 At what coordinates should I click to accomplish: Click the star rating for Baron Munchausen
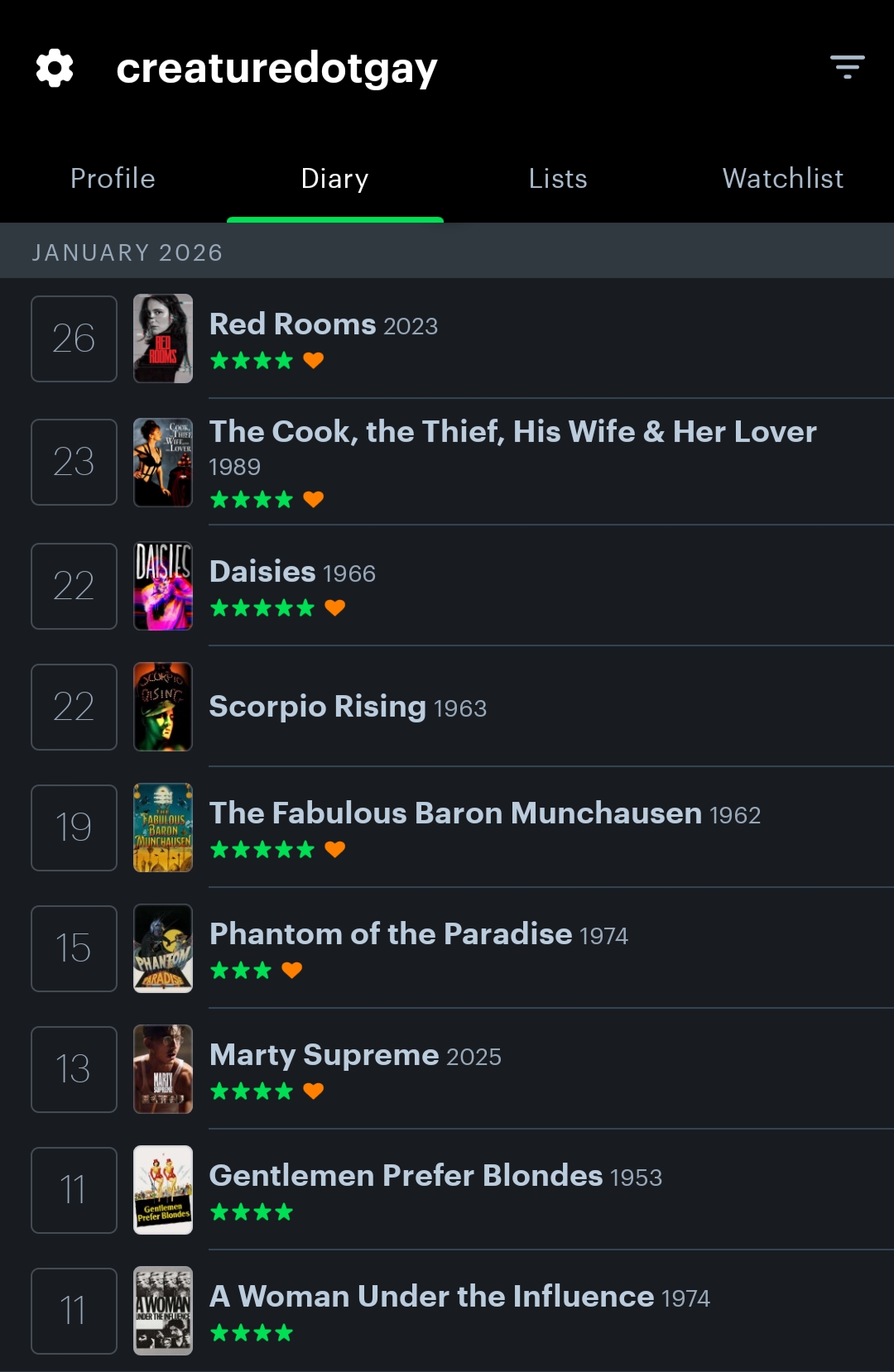[262, 850]
